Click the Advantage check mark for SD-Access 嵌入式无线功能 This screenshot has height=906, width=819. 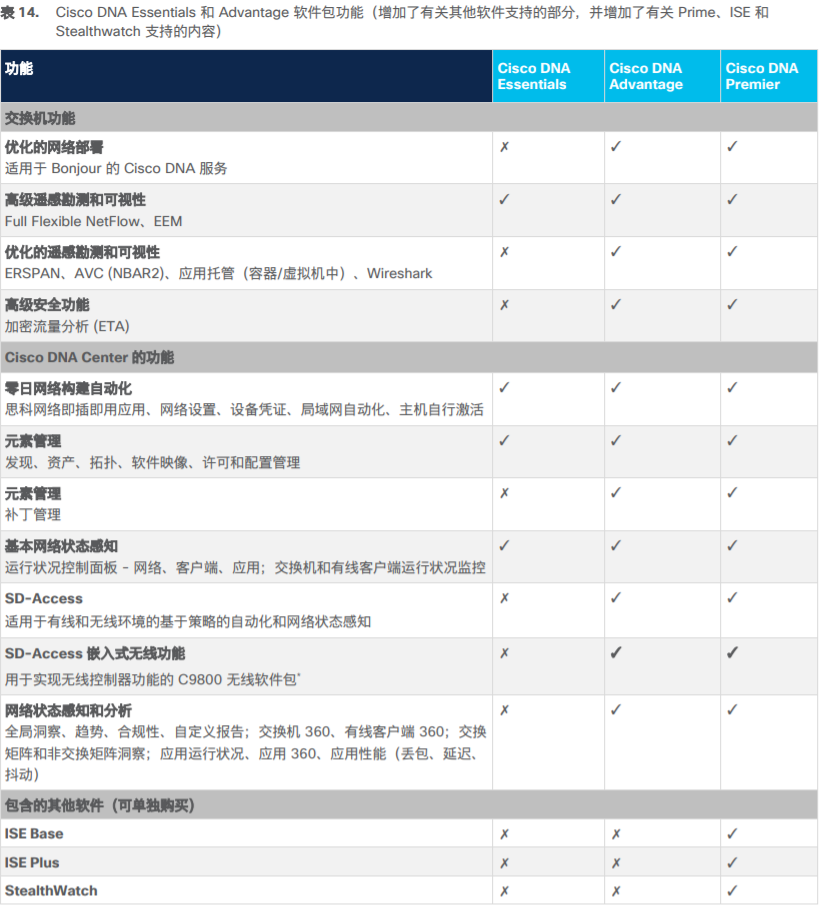[616, 653]
